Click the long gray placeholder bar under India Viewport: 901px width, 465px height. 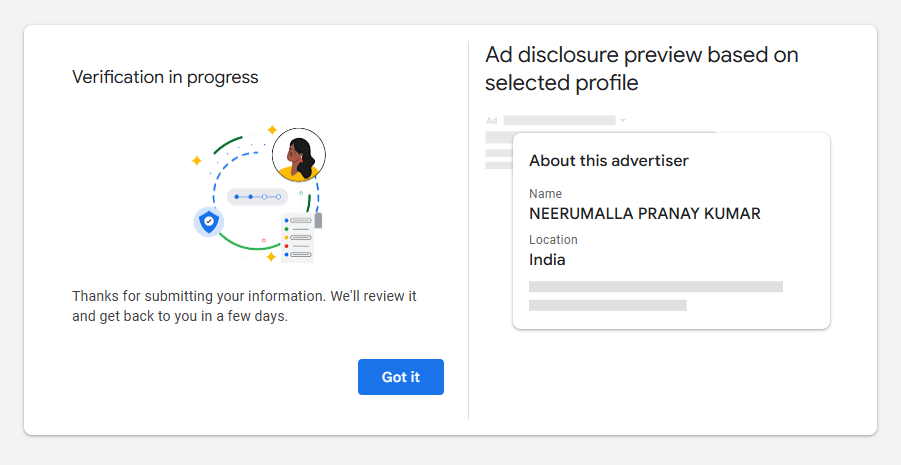(x=656, y=287)
